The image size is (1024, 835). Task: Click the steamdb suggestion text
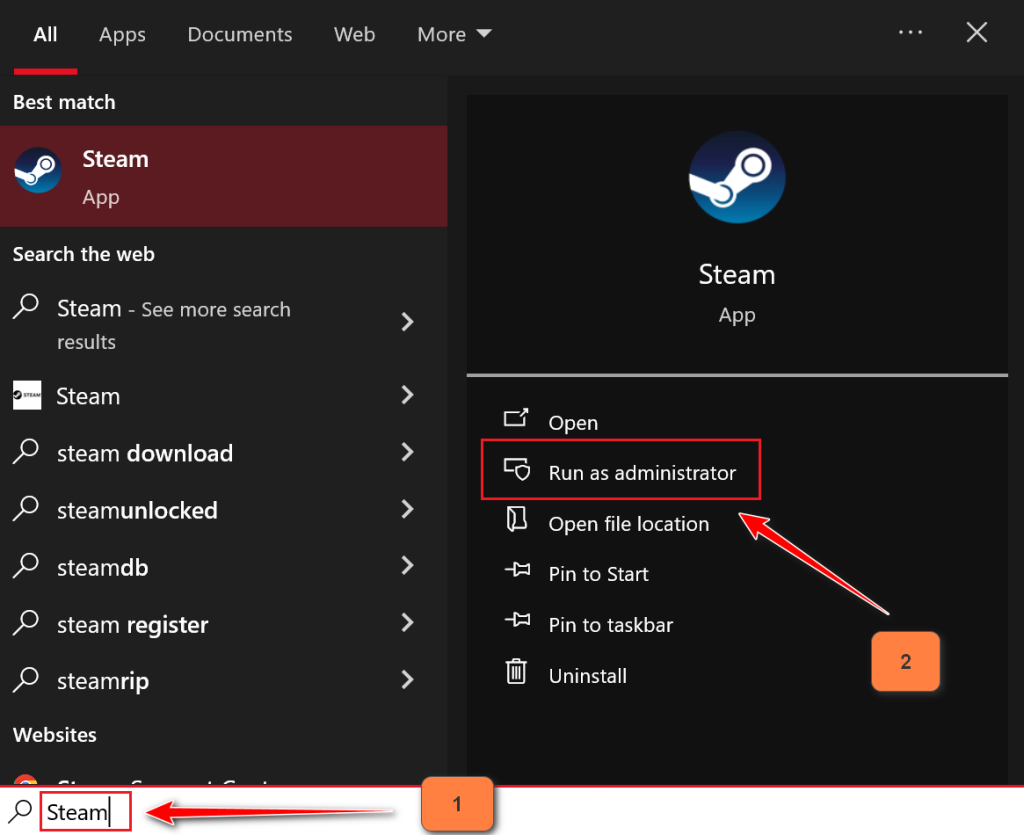(x=103, y=567)
